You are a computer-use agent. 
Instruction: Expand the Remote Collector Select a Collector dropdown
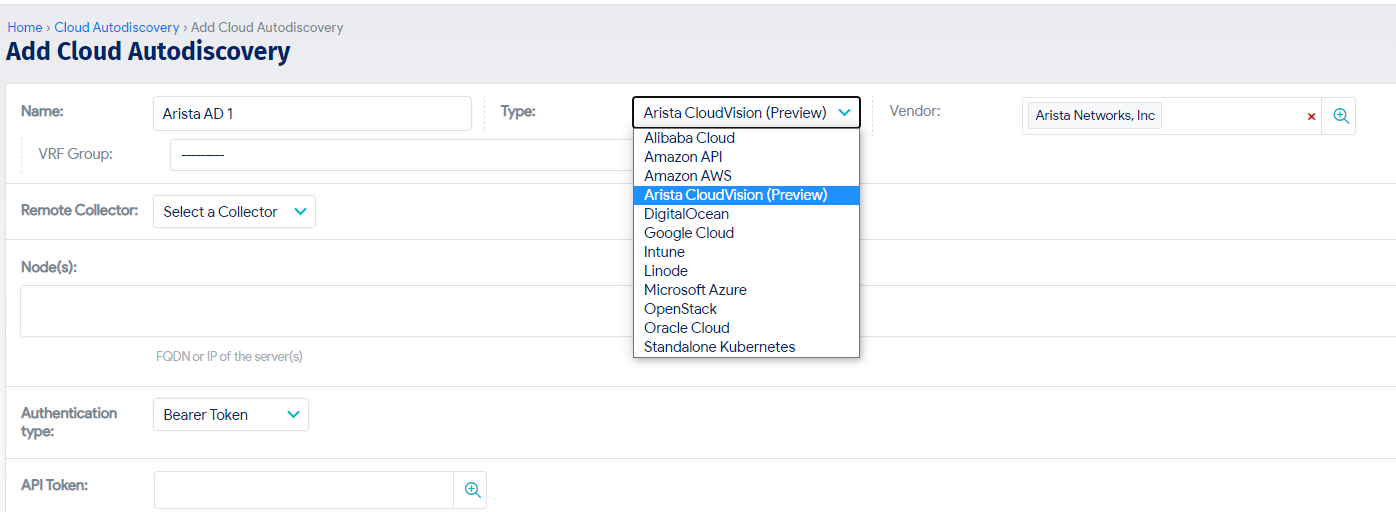(x=234, y=212)
